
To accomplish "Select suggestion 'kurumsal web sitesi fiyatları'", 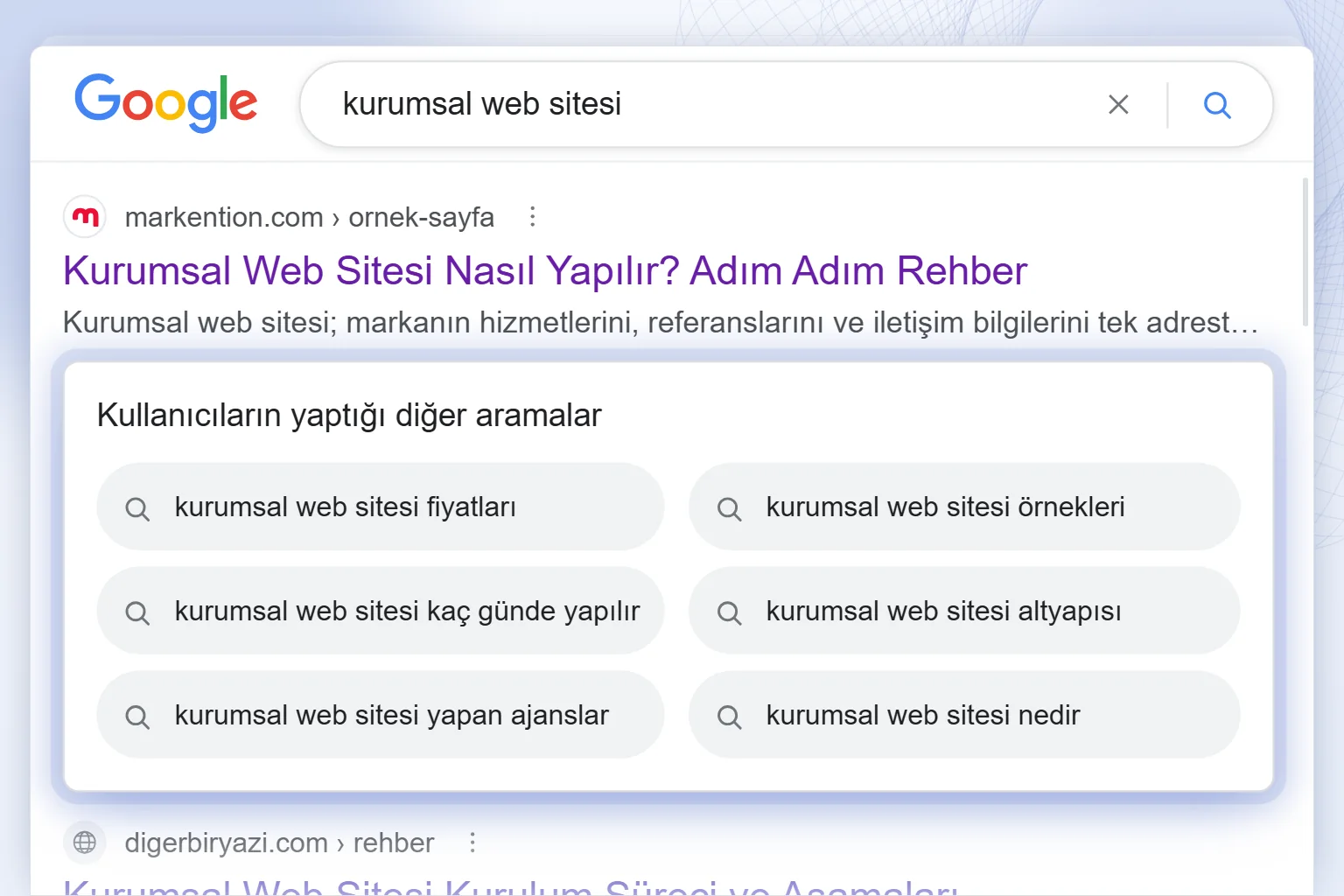I will click(x=381, y=507).
